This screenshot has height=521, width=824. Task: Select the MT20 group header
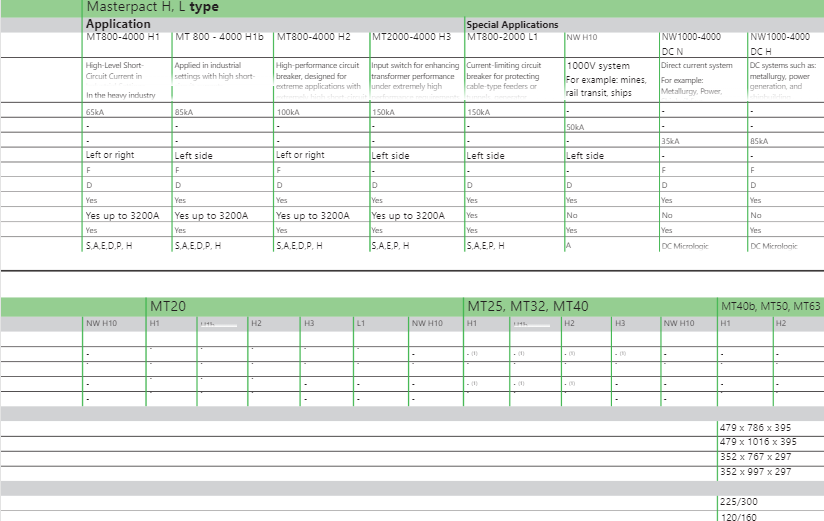(x=167, y=305)
